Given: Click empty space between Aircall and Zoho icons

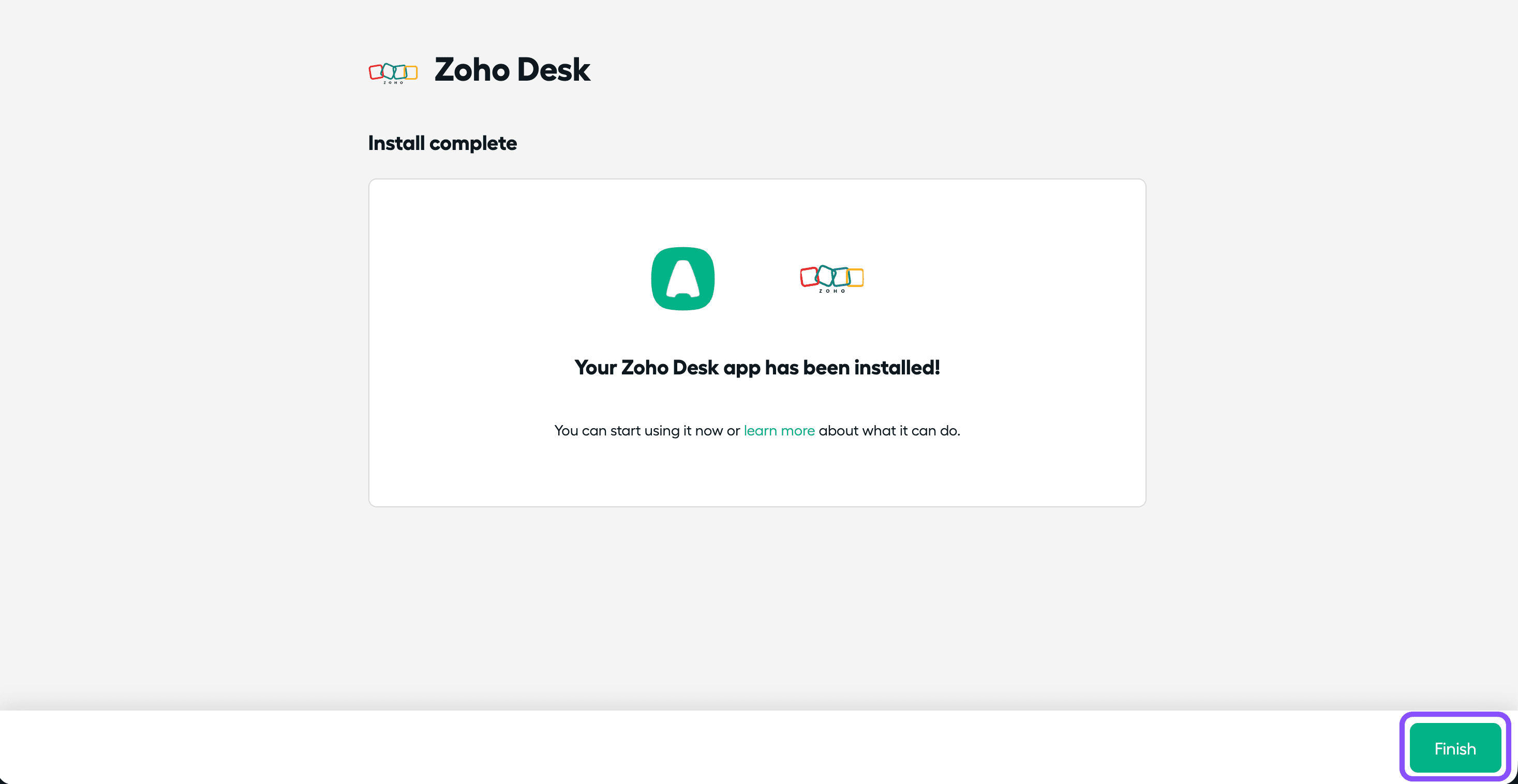Looking at the screenshot, I should click(757, 279).
